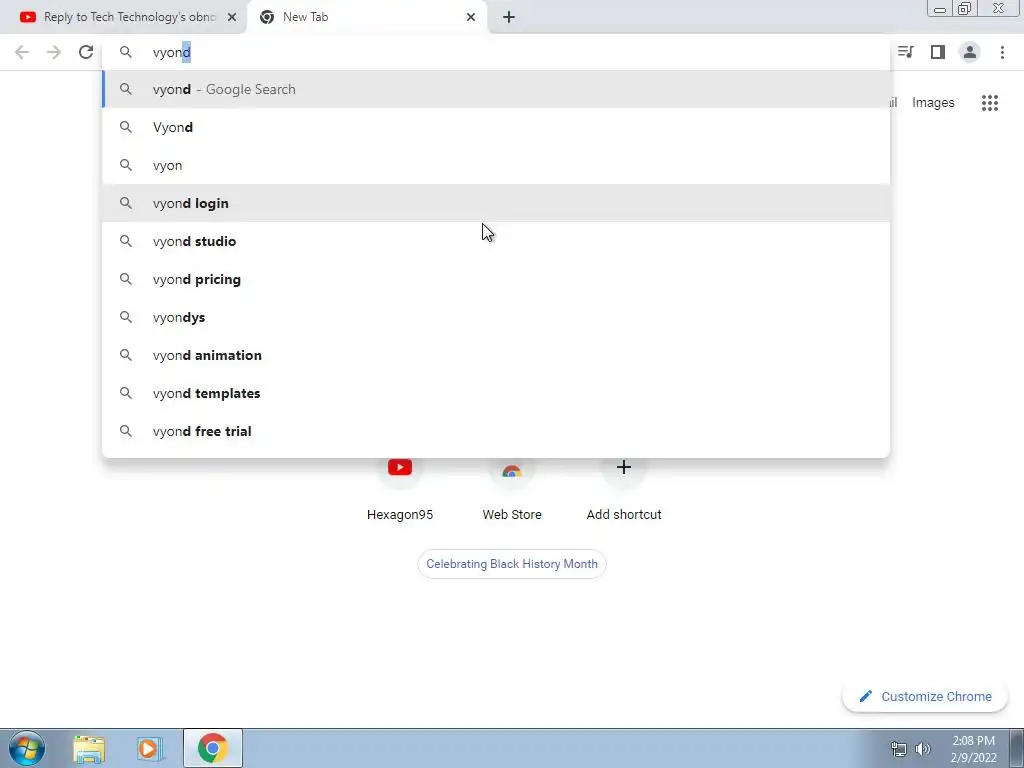Open the volume speaker tray icon
1024x768 pixels.
(x=923, y=749)
